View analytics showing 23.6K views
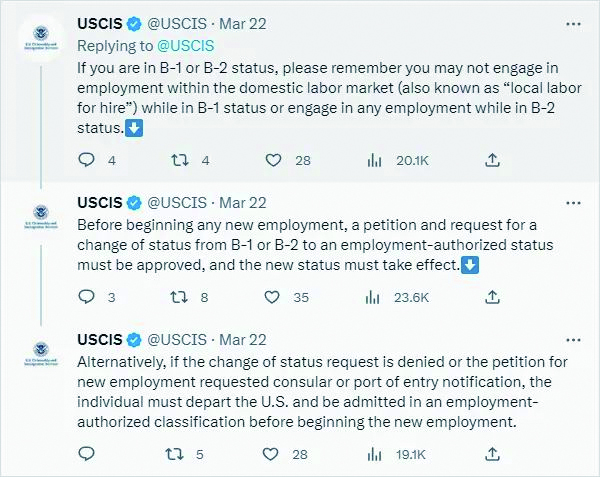Image resolution: width=600 pixels, height=477 pixels. pyautogui.click(x=372, y=297)
